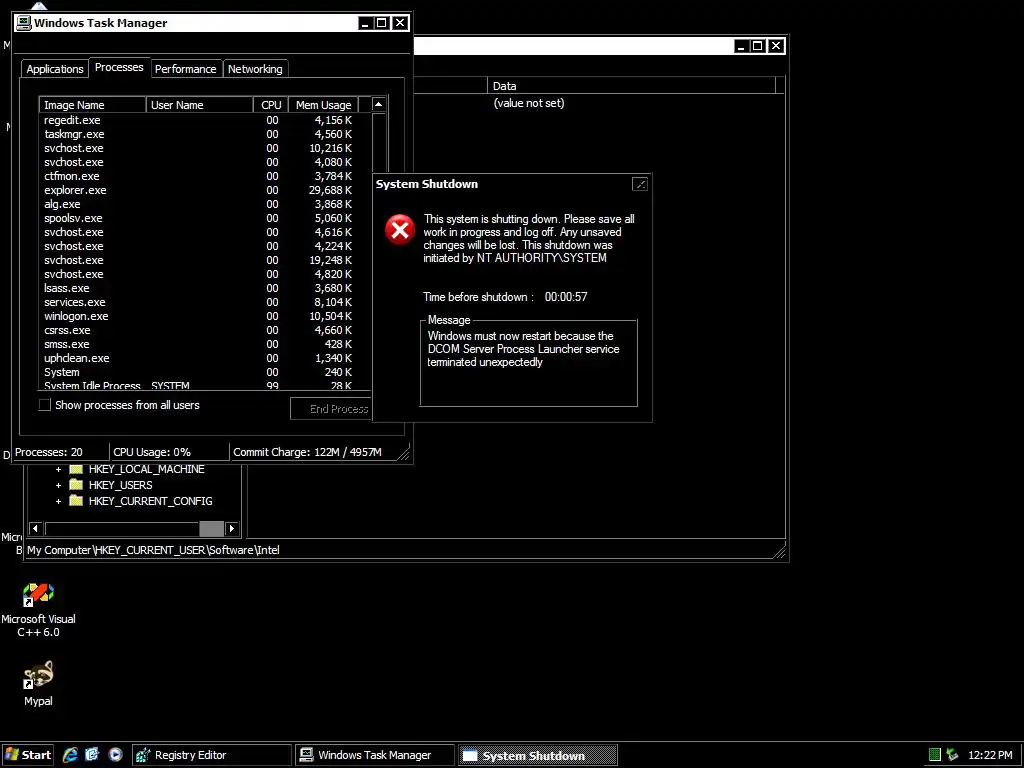
Task: Click the red error icon in System Shutdown
Action: 400,230
